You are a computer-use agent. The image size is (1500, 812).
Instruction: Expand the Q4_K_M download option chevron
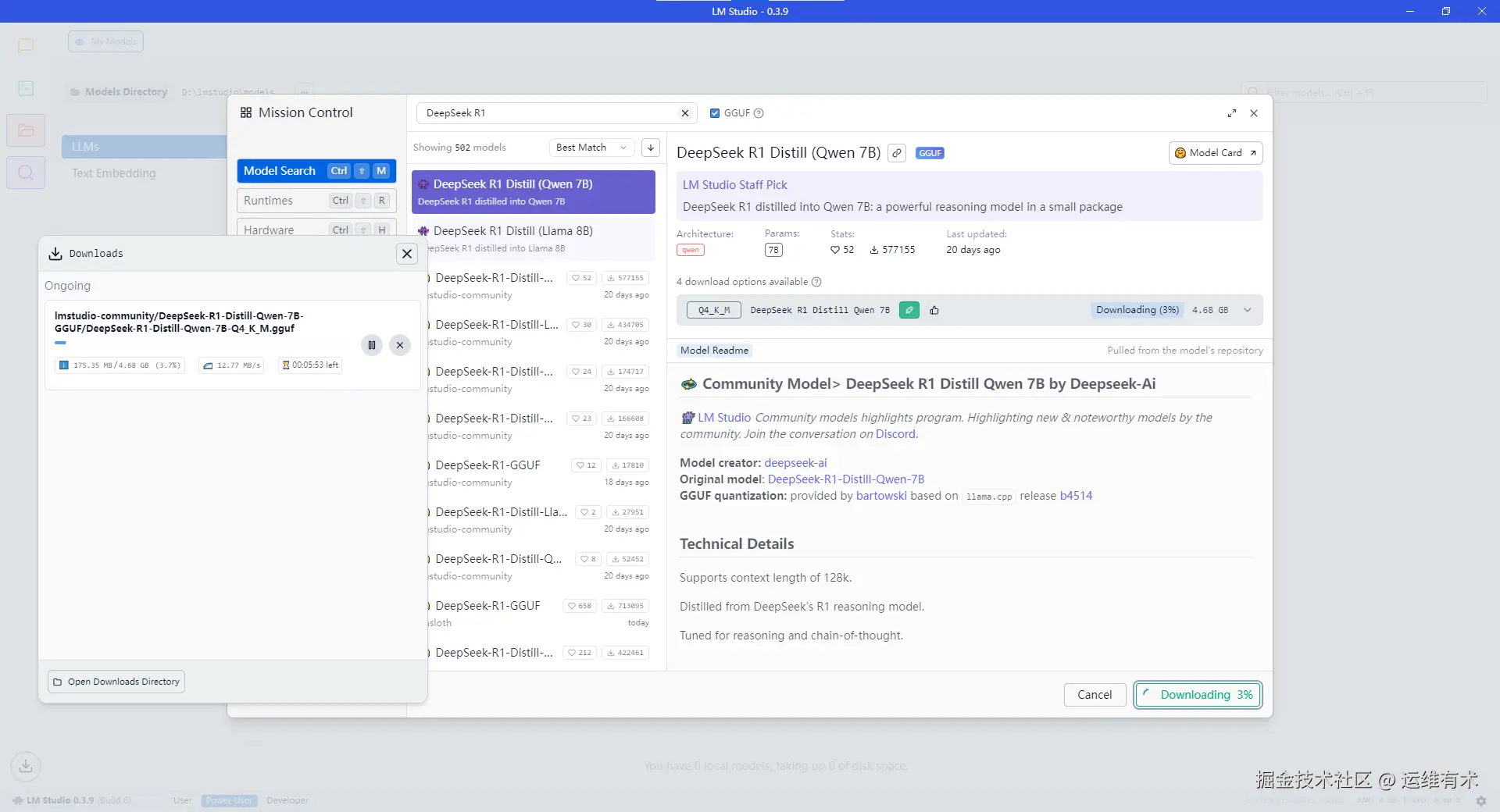1248,310
